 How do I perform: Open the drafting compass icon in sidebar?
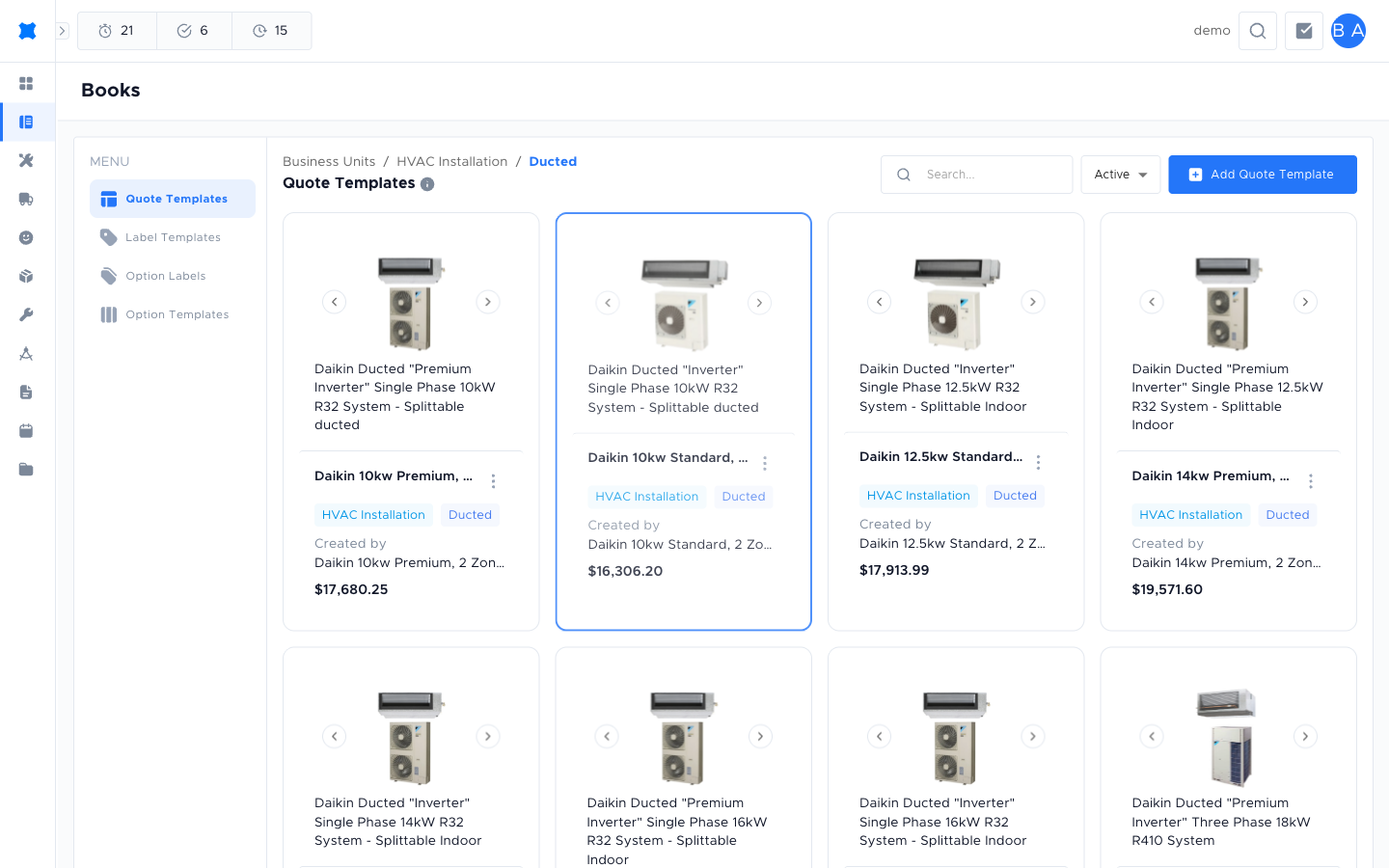tap(26, 354)
